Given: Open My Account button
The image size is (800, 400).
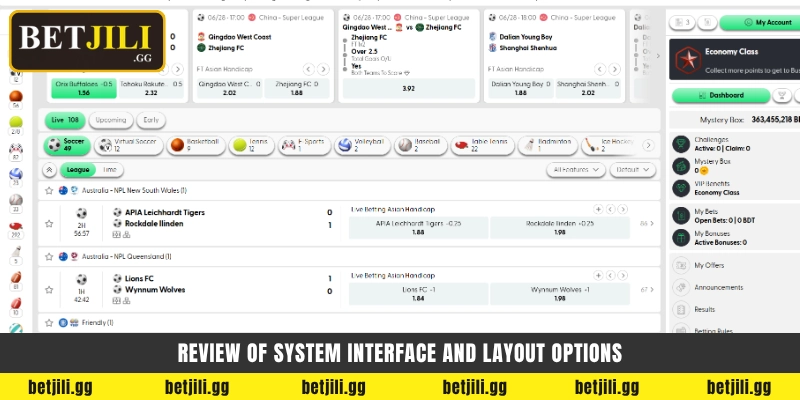Looking at the screenshot, I should (x=760, y=22).
